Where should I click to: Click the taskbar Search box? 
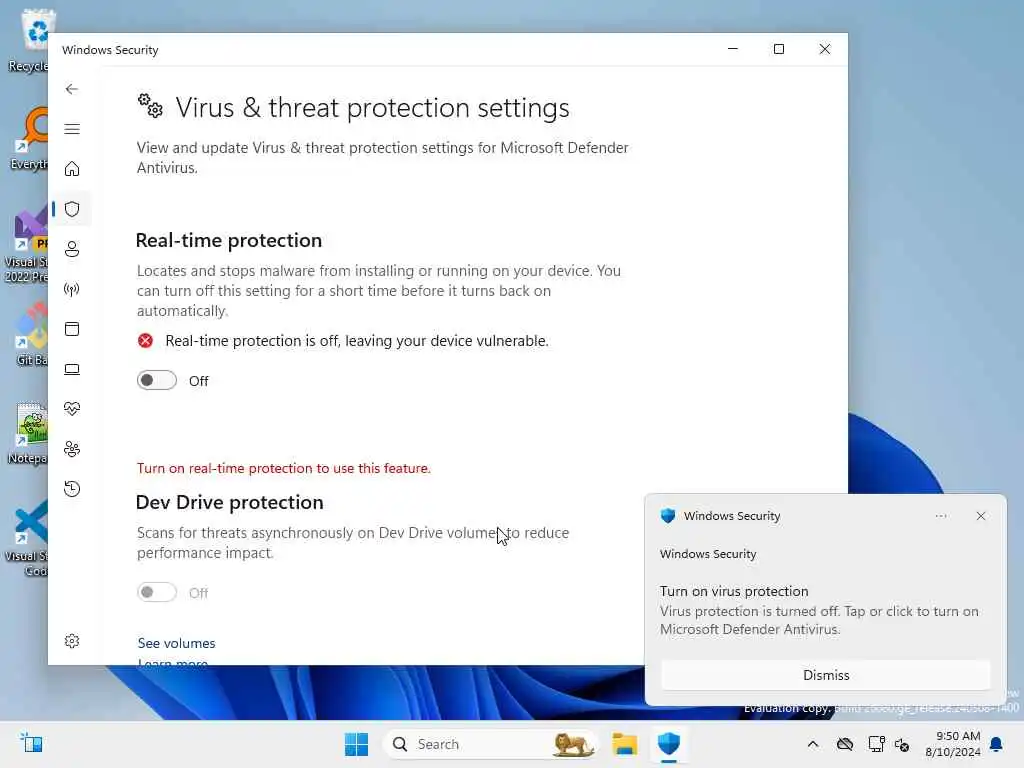coord(491,744)
